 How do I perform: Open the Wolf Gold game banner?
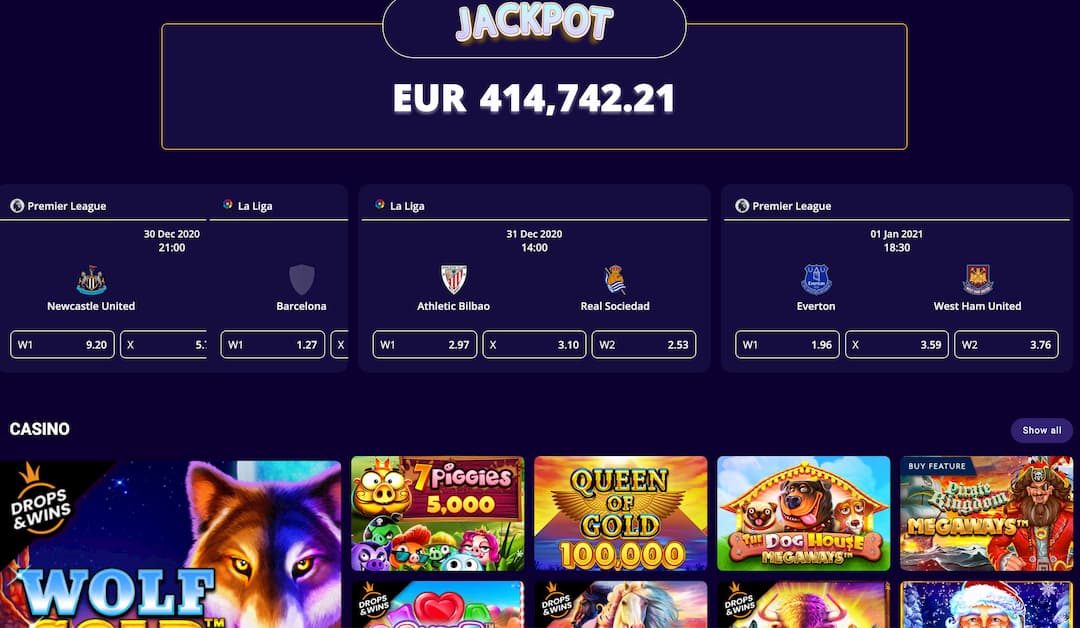click(170, 544)
